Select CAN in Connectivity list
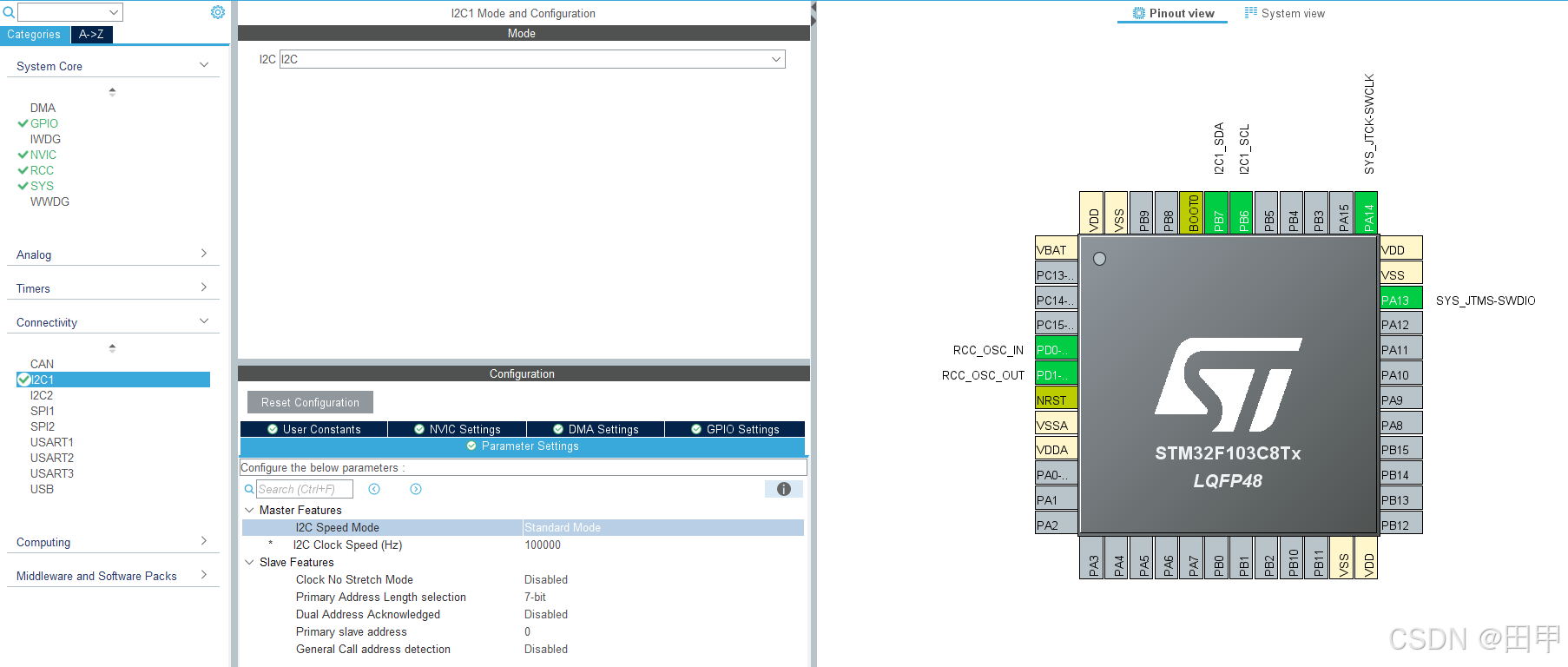Image resolution: width=1568 pixels, height=667 pixels. pyautogui.click(x=42, y=364)
